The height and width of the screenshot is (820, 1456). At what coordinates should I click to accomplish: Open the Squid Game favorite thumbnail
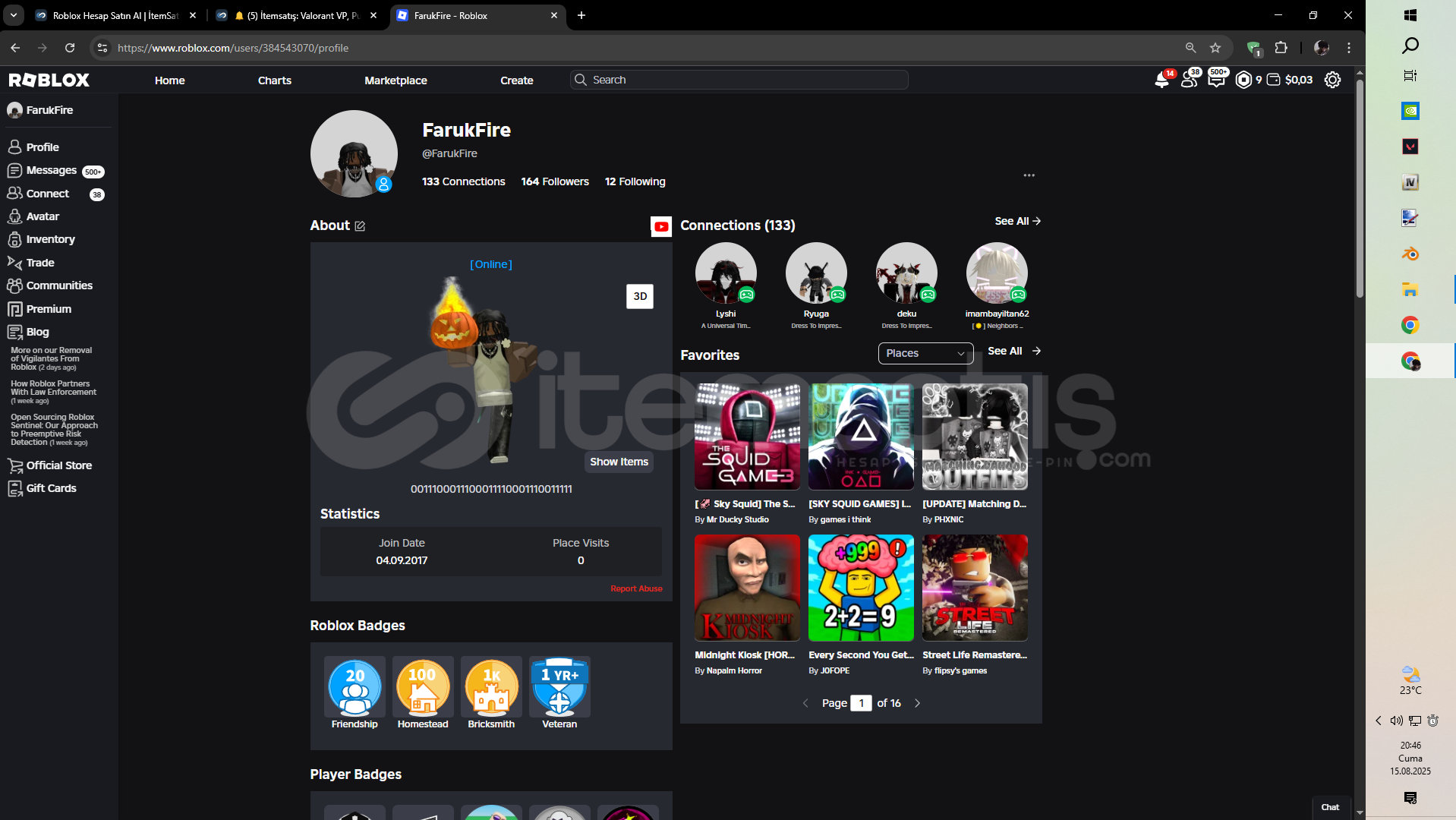(747, 437)
